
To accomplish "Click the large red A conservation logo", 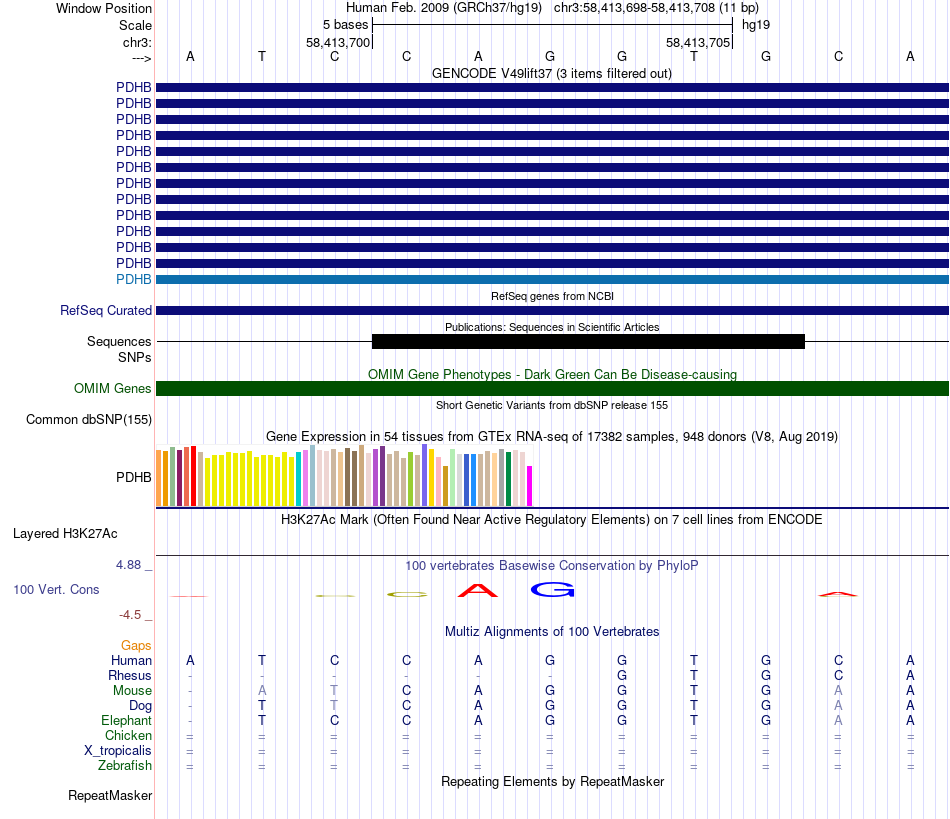I will tap(477, 590).
